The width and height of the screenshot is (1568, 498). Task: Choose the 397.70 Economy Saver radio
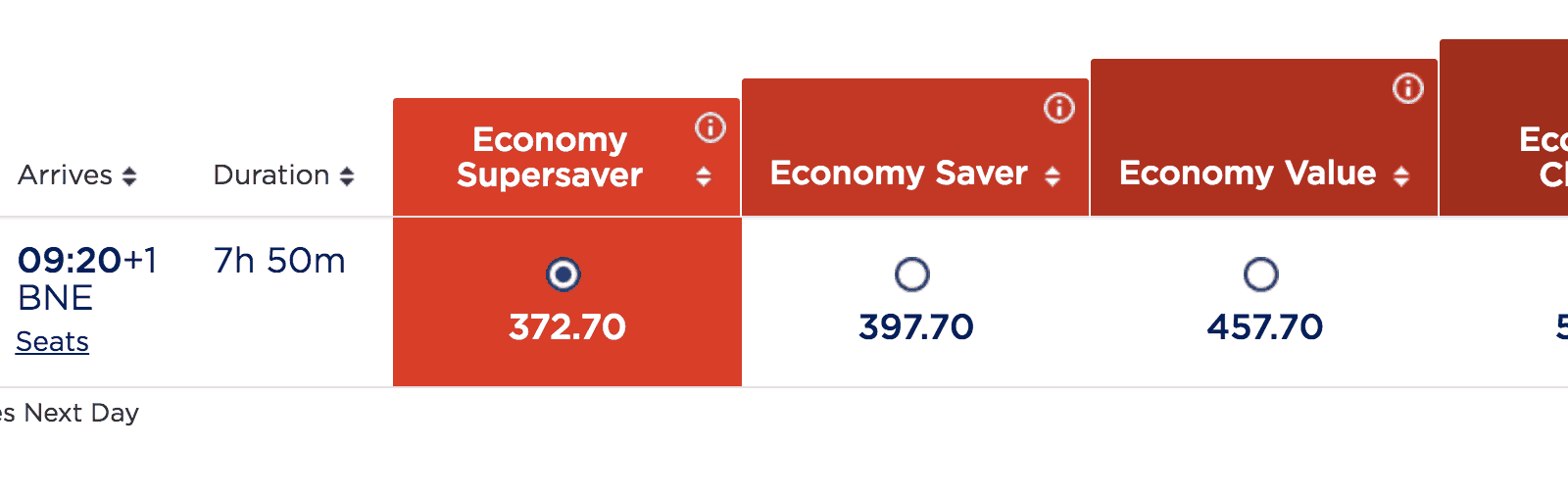pyautogui.click(x=912, y=274)
